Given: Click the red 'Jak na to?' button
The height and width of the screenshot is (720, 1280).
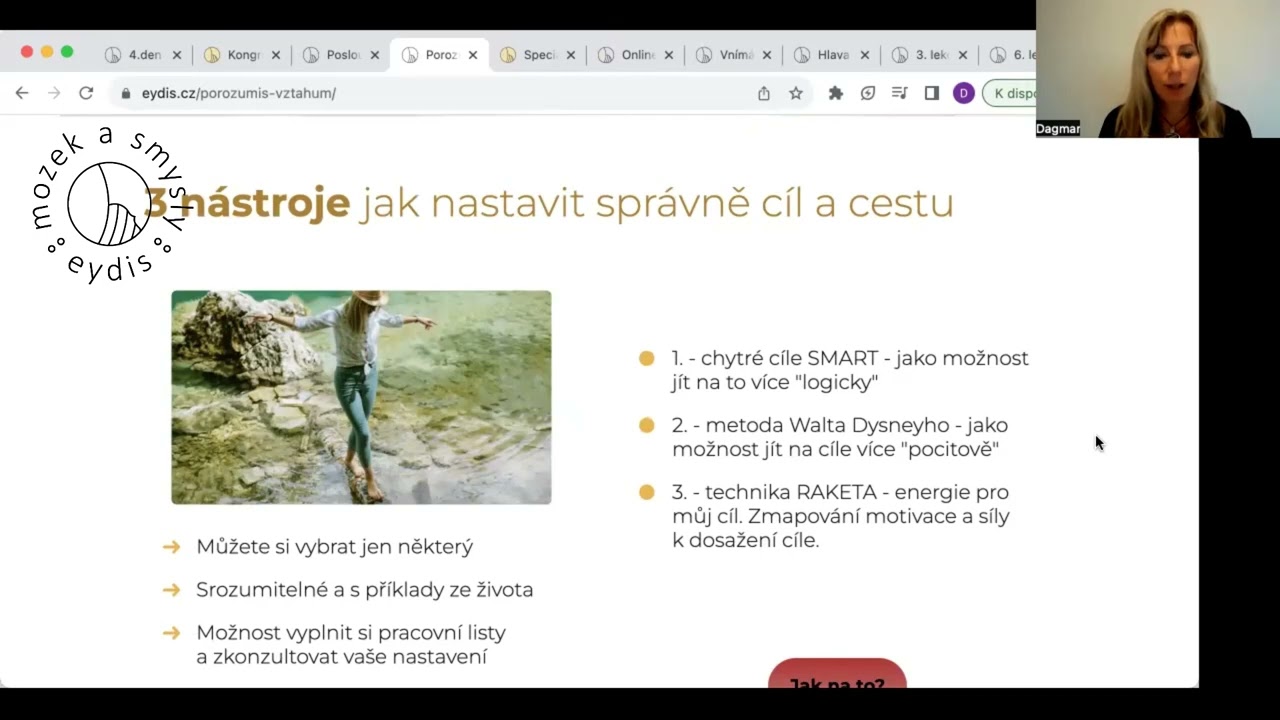Looking at the screenshot, I should [837, 673].
